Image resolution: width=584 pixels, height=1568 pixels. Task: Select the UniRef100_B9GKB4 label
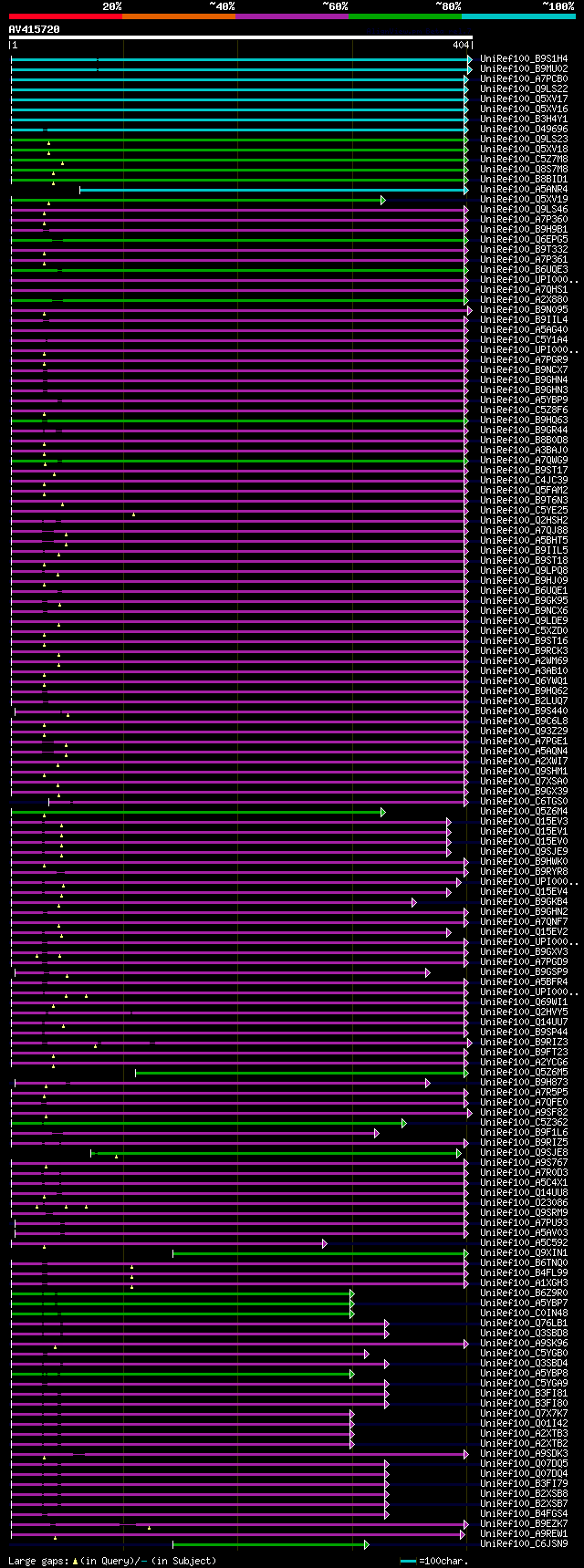tap(524, 901)
